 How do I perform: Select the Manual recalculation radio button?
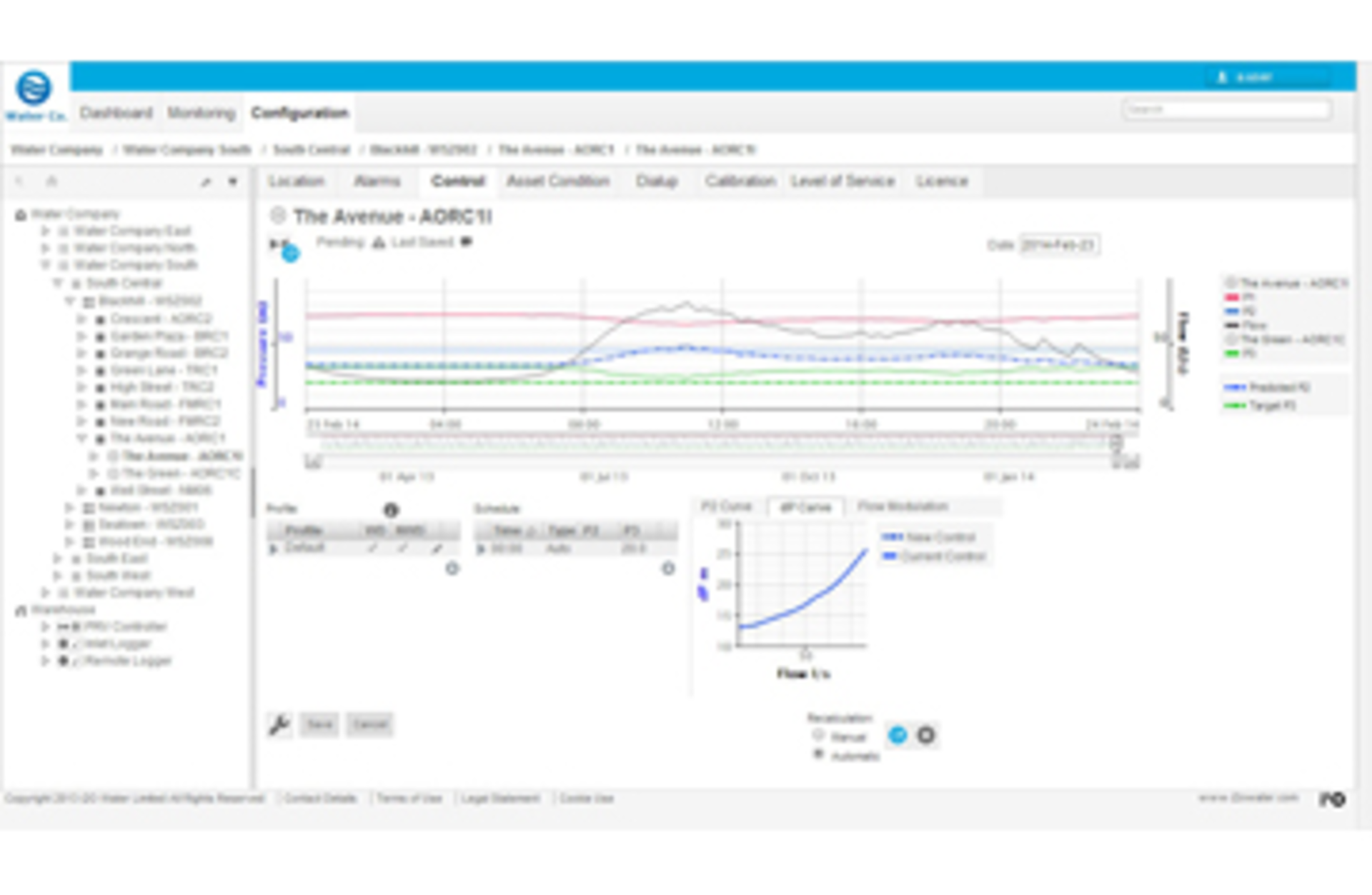pos(818,735)
